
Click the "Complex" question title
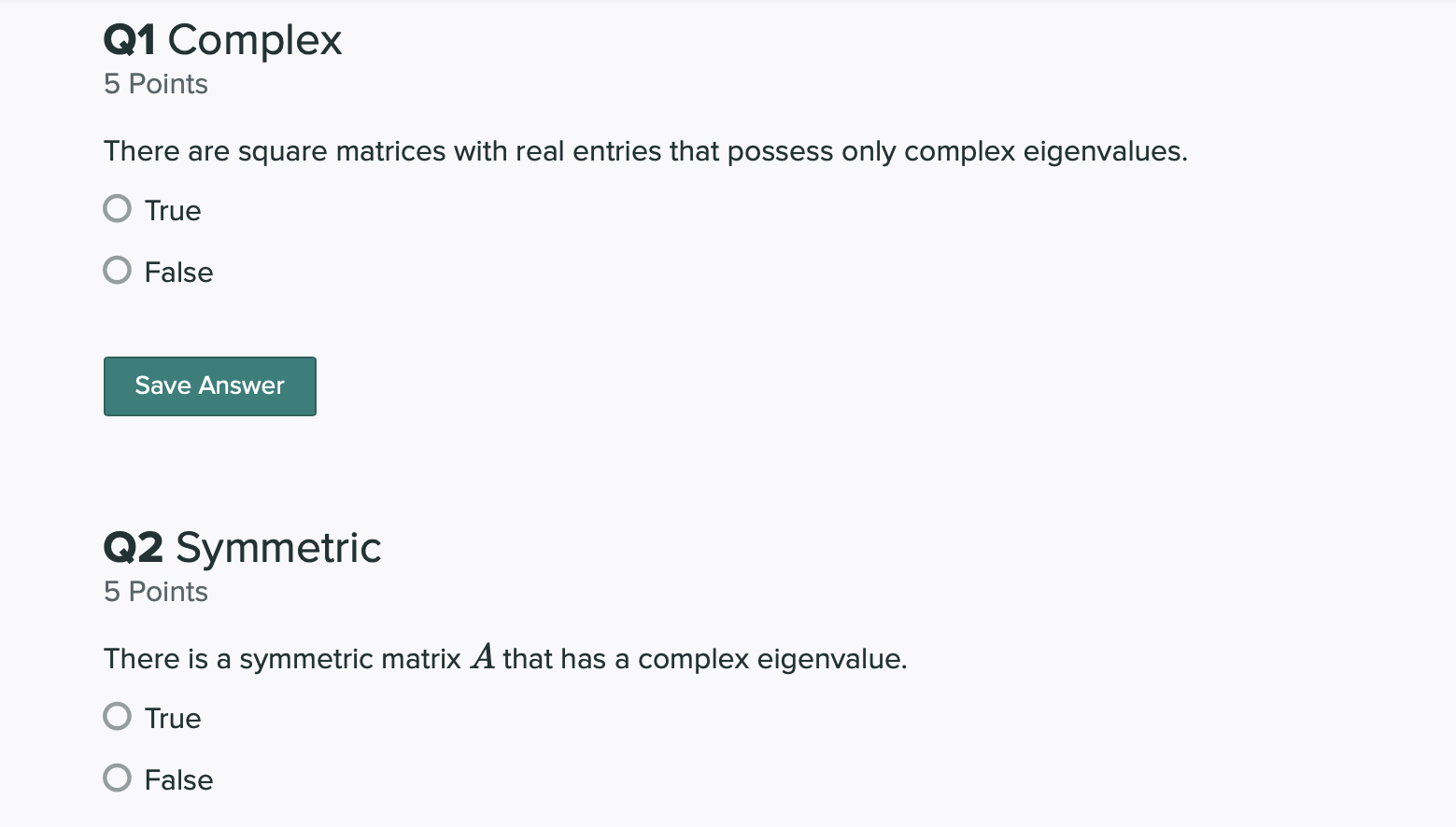coord(255,42)
